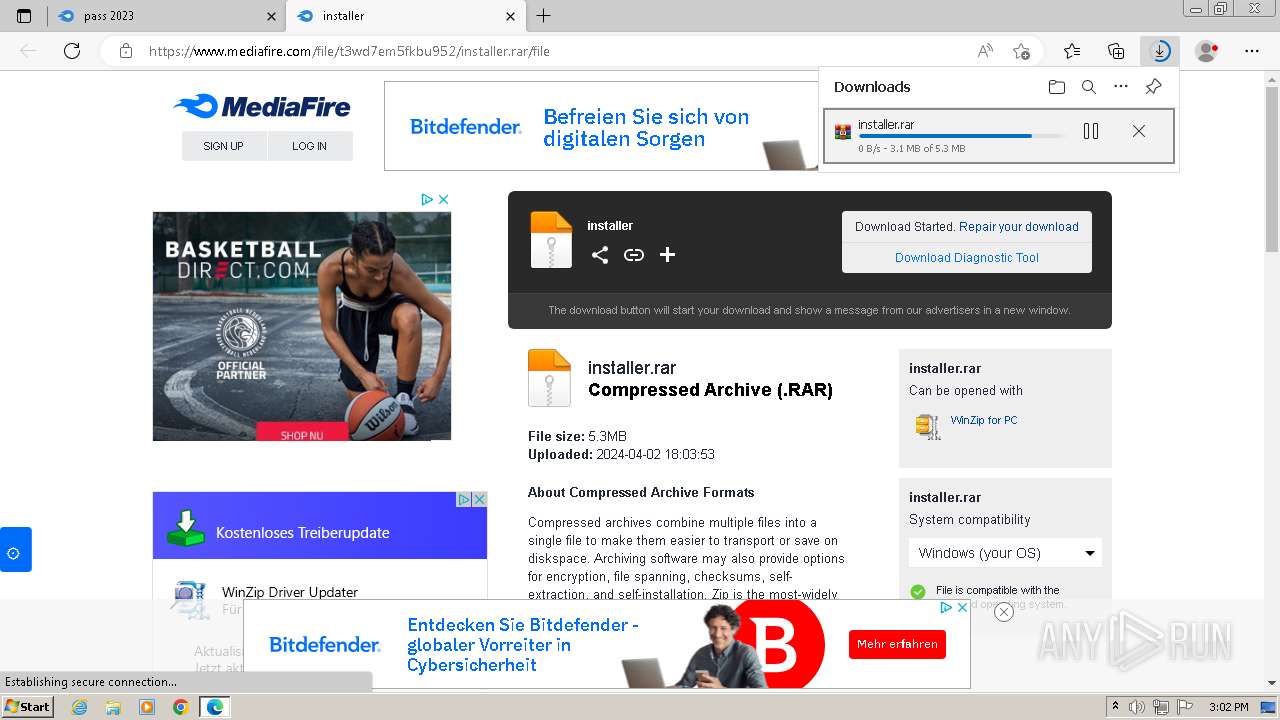This screenshot has width=1280, height=720.
Task: Refresh the current page
Action: pyautogui.click(x=72, y=51)
